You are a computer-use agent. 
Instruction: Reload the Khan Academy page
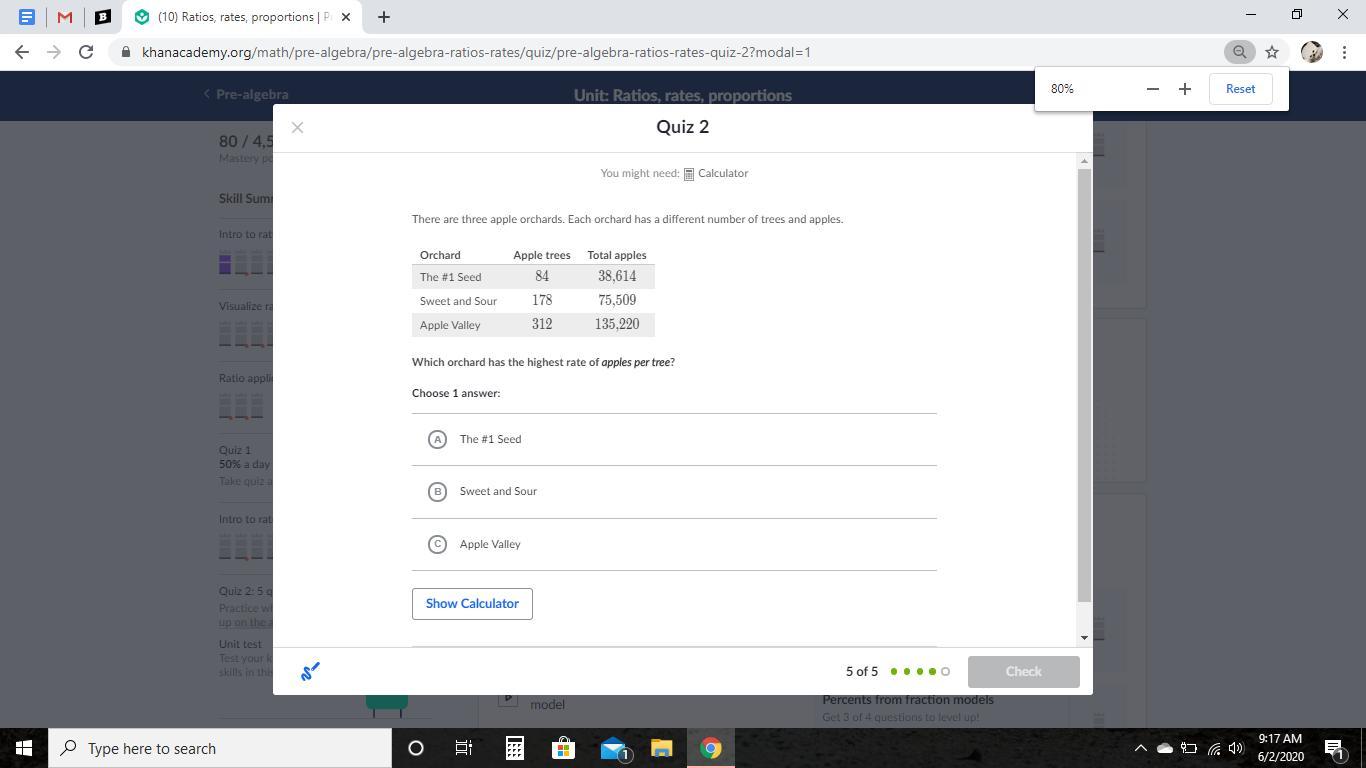[86, 52]
